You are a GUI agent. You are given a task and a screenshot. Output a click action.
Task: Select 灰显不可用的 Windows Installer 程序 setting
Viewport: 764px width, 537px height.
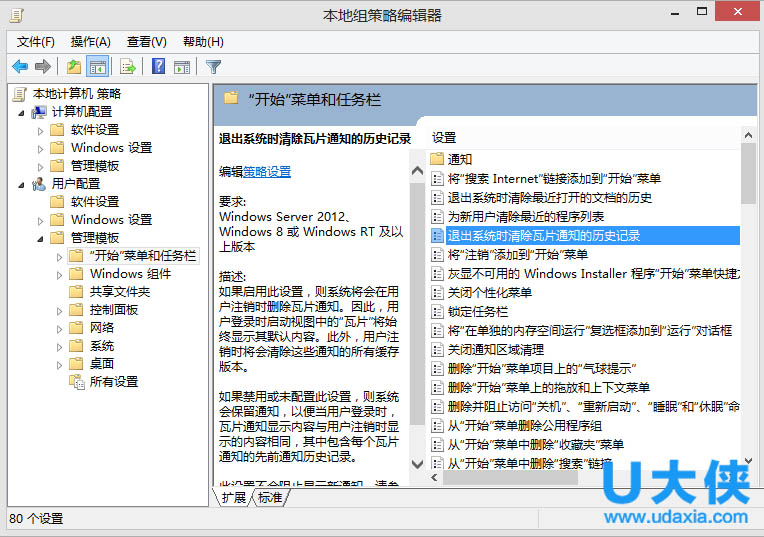click(x=593, y=273)
